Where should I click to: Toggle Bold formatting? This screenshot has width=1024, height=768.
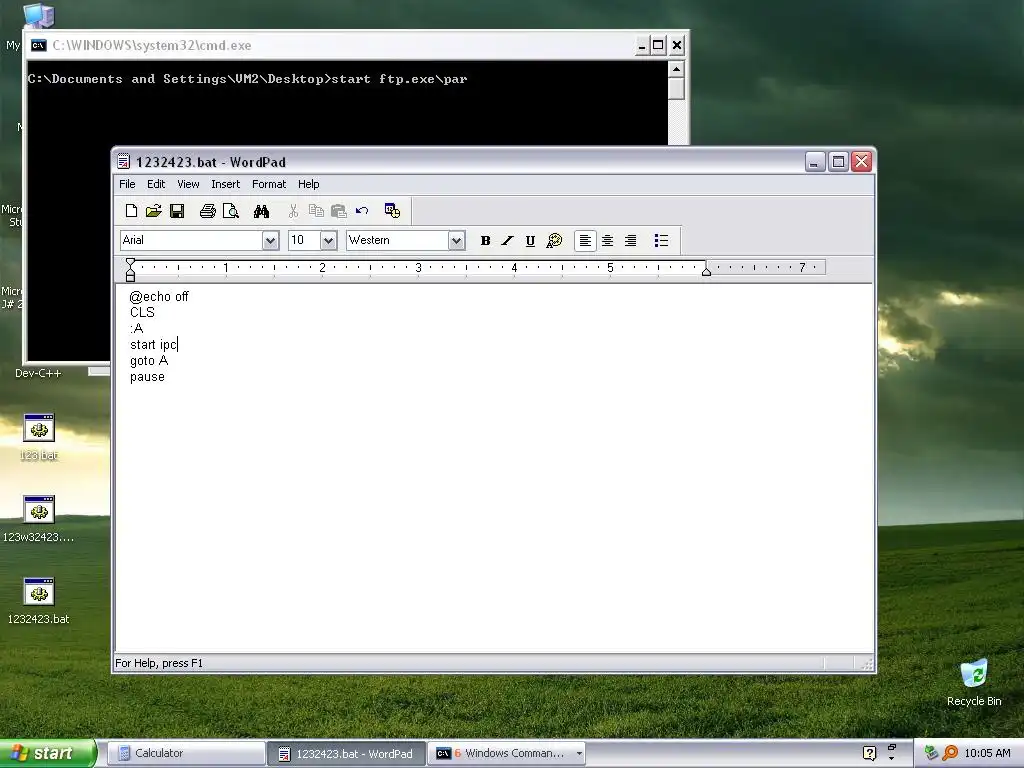[x=485, y=241]
